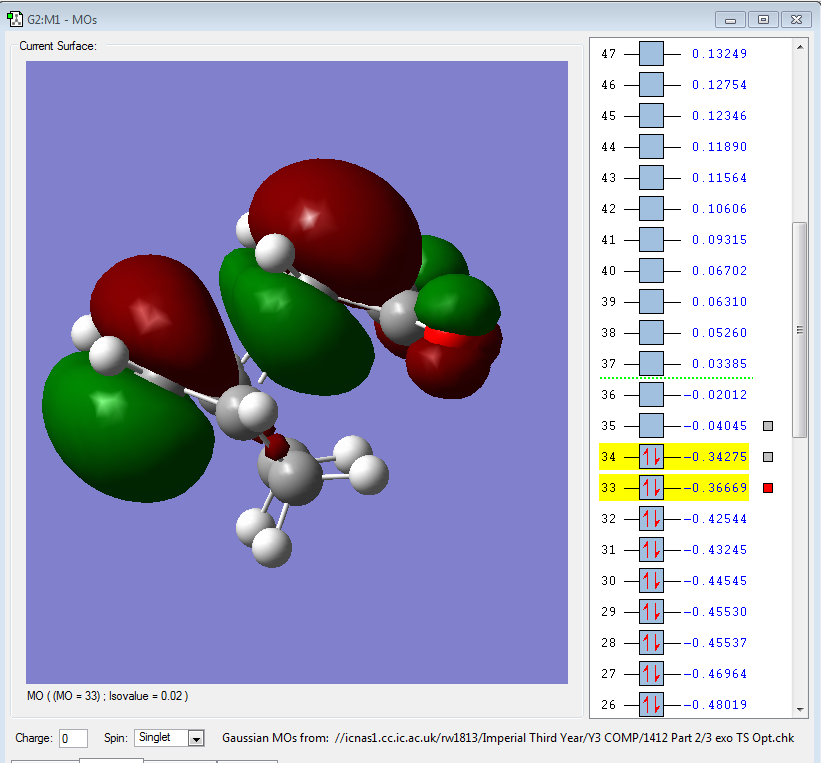Toggle the gray surface marker beside orbital 34

768,457
